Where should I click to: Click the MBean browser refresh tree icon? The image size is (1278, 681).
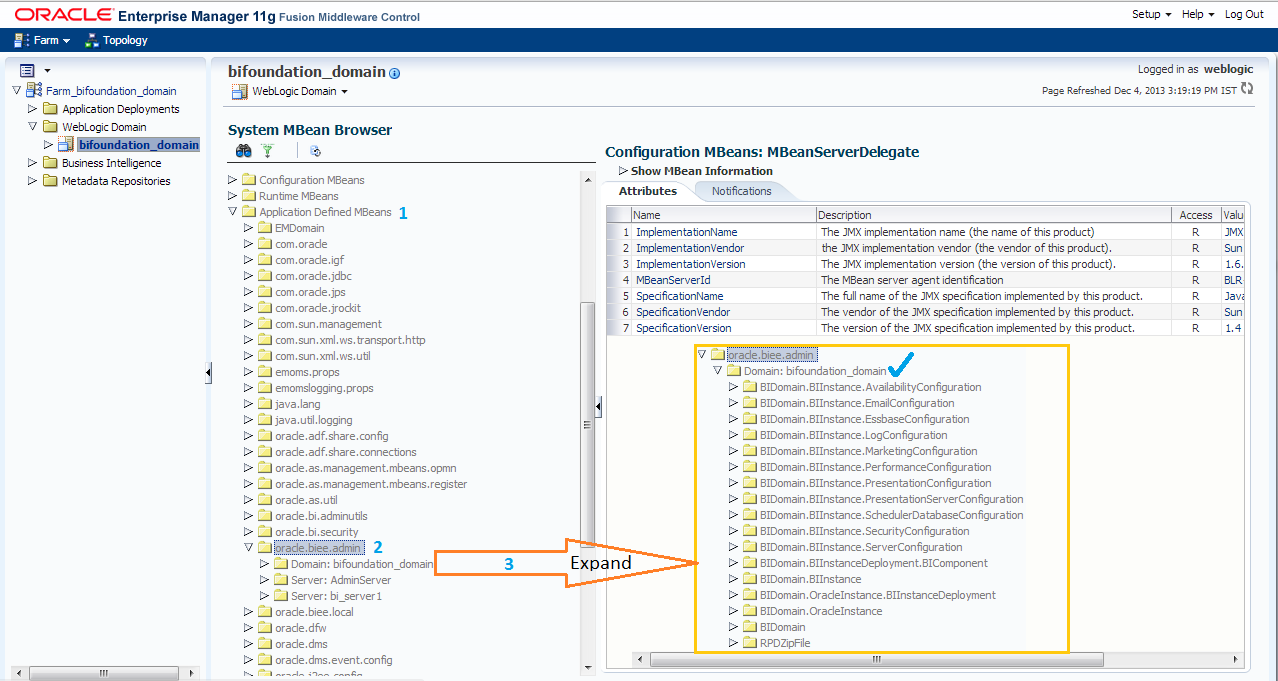[x=315, y=152]
